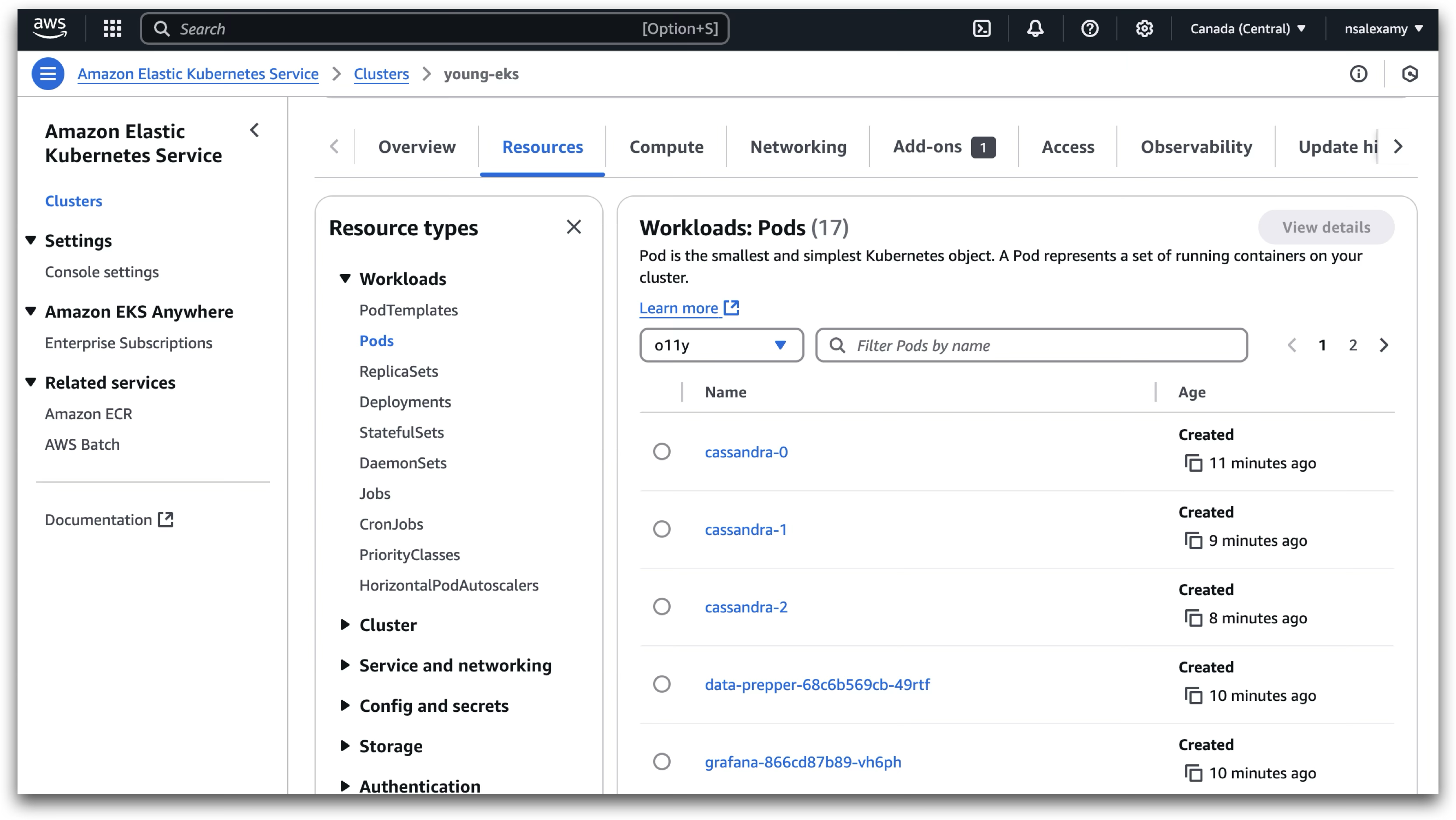The width and height of the screenshot is (1456, 820).
Task: Click the Documentation external link icon
Action: [x=166, y=520]
